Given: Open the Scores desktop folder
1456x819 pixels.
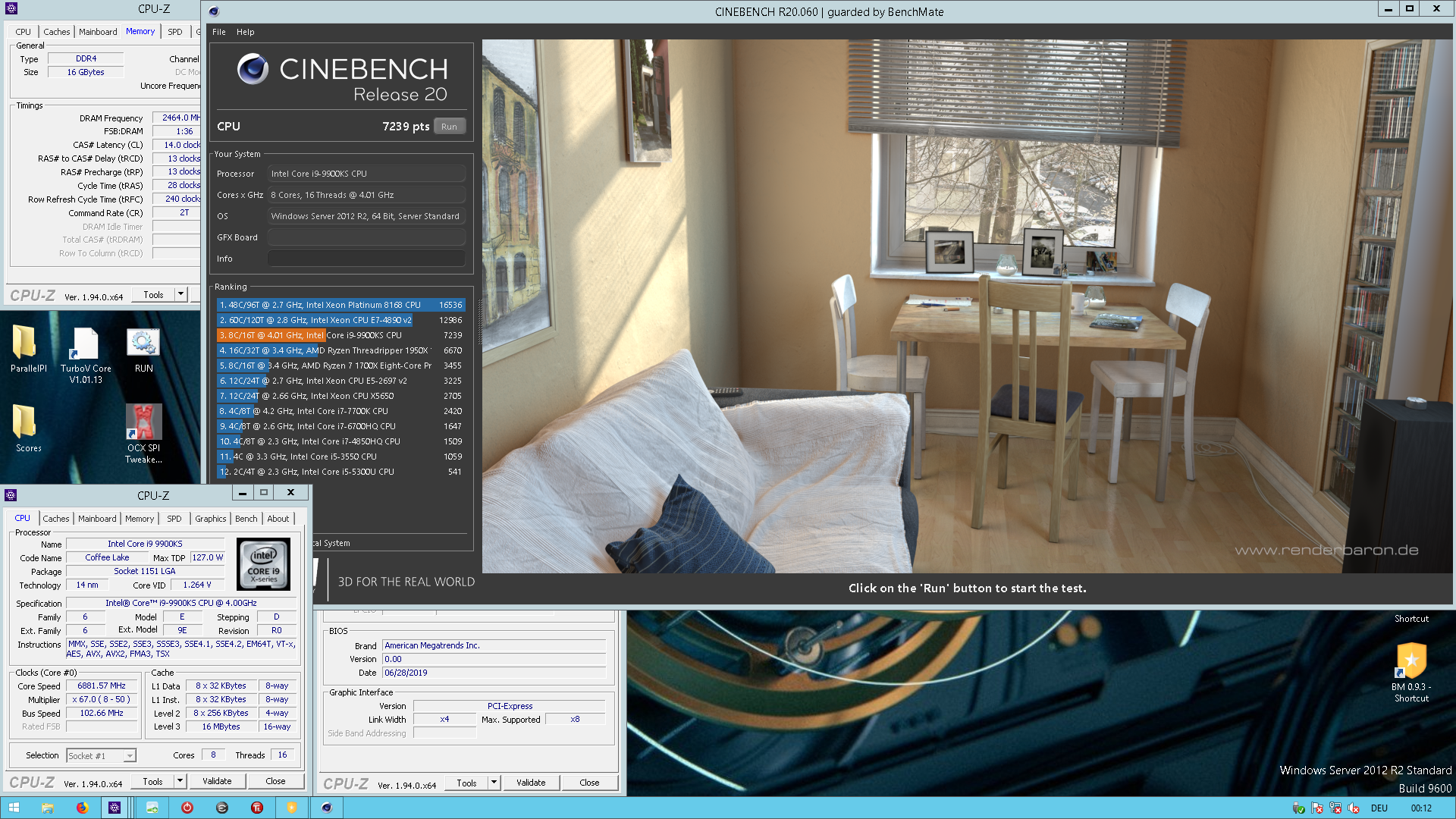Looking at the screenshot, I should (x=28, y=428).
